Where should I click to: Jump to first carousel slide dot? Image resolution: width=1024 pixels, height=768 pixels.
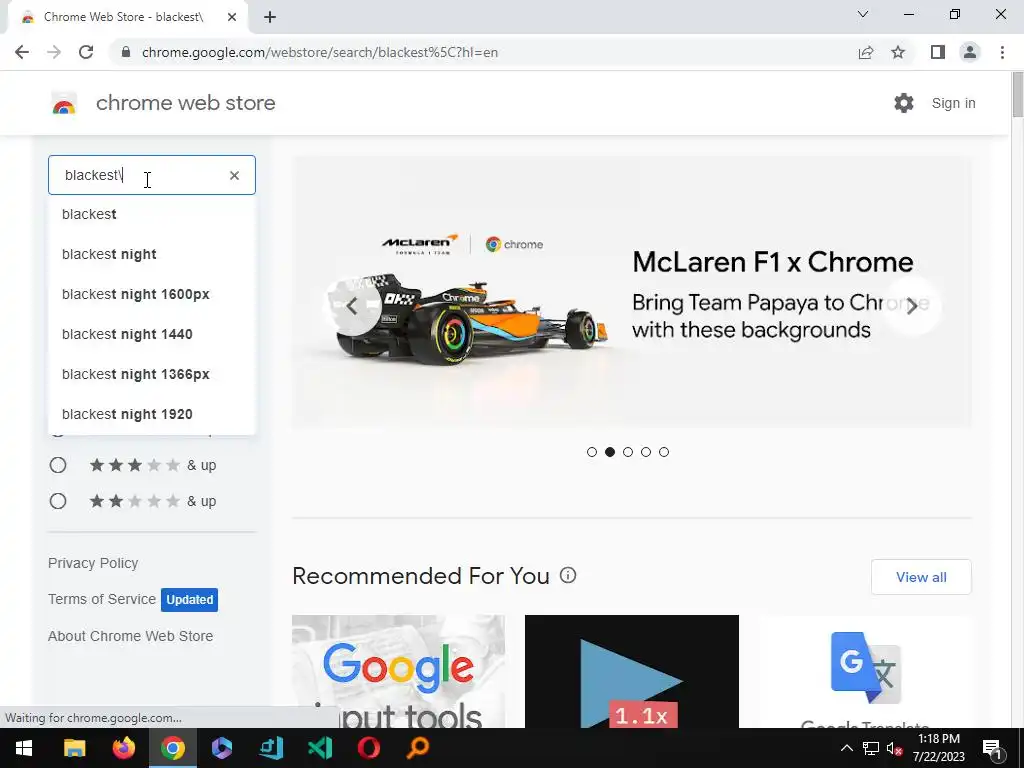(x=592, y=452)
